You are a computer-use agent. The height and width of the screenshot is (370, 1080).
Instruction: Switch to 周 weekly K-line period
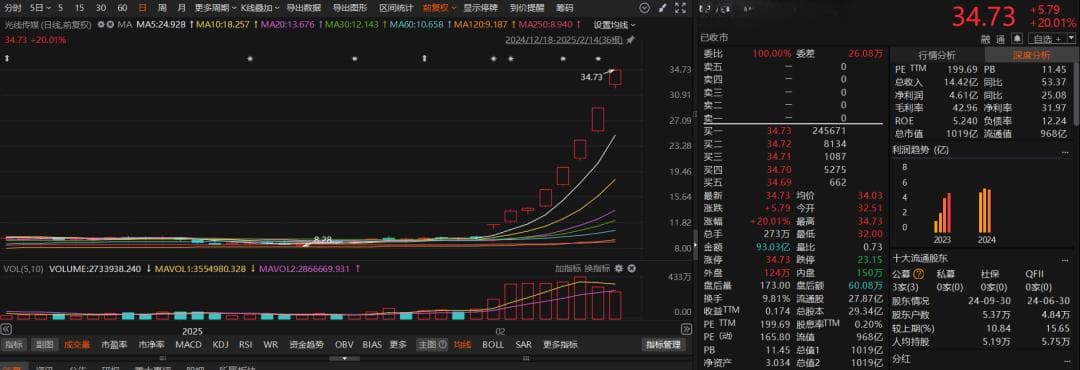162,8
